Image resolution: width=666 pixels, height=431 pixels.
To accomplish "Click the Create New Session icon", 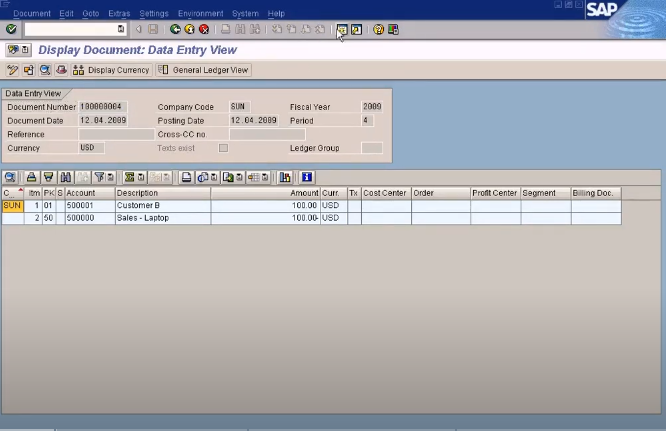I will coord(342,29).
